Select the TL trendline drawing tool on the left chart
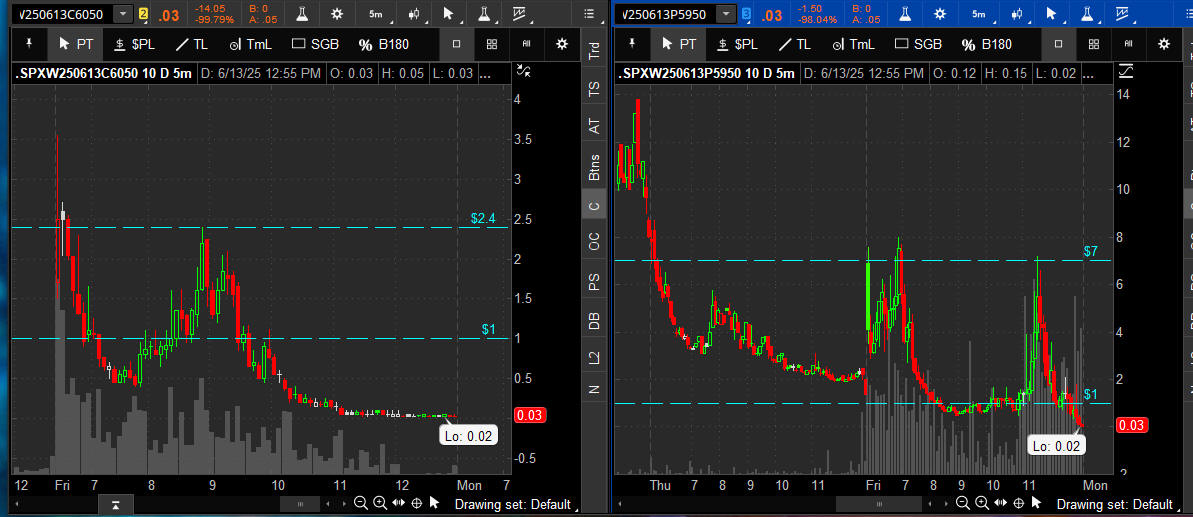This screenshot has height=517, width=1193. [192, 44]
